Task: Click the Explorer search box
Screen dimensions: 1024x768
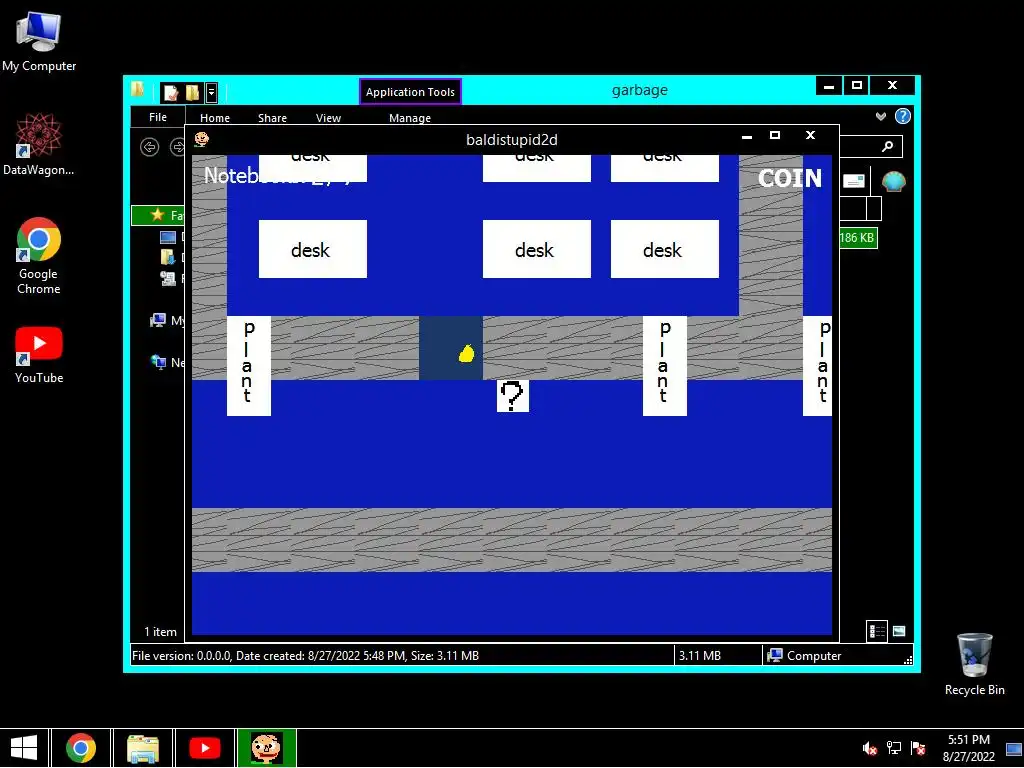Action: (870, 146)
